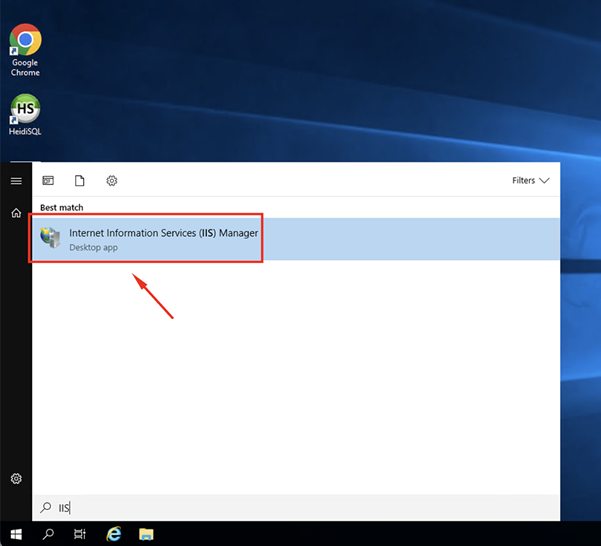Open Task View from taskbar
Viewport: 601px width, 546px height.
[x=80, y=534]
